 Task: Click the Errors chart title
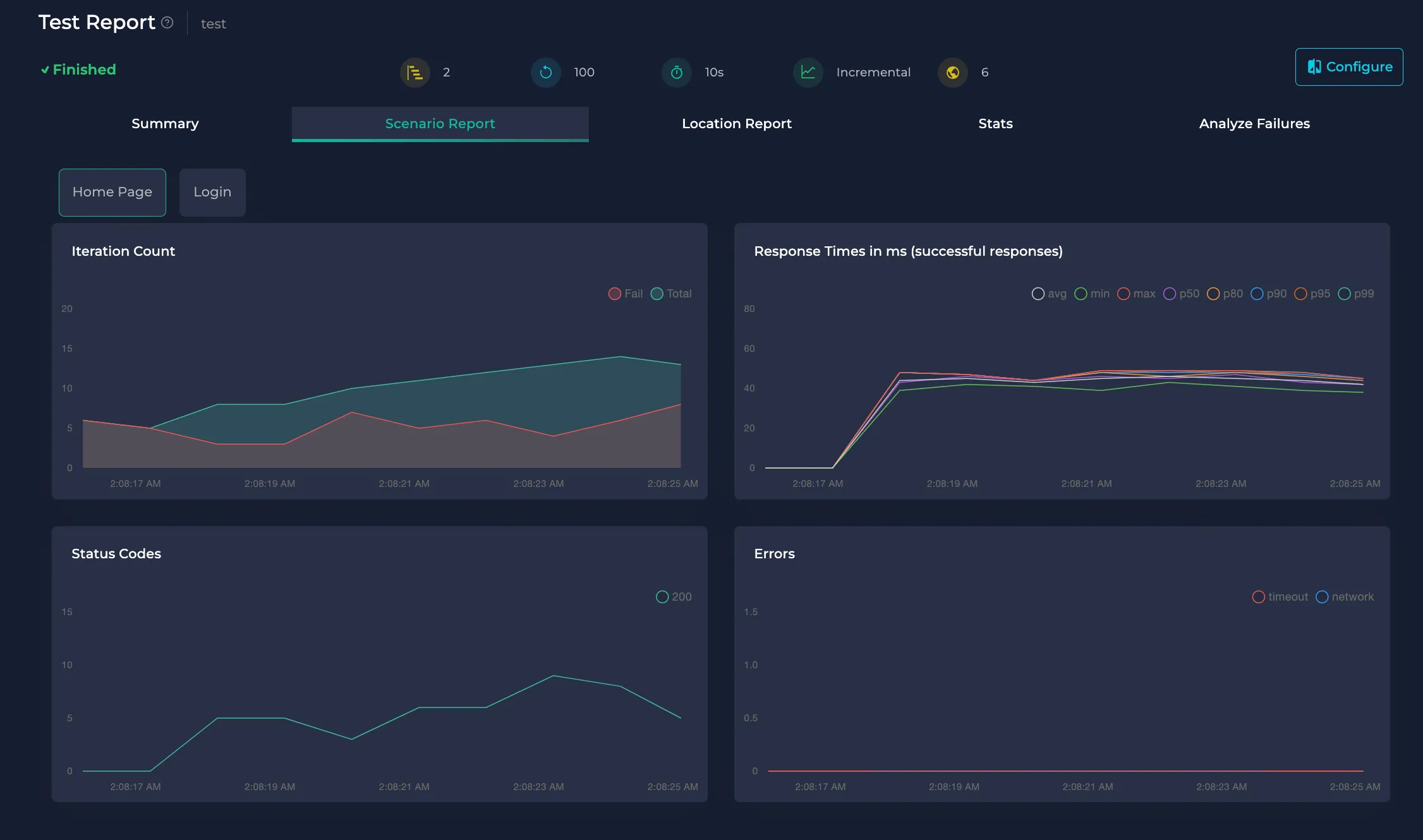(x=774, y=554)
